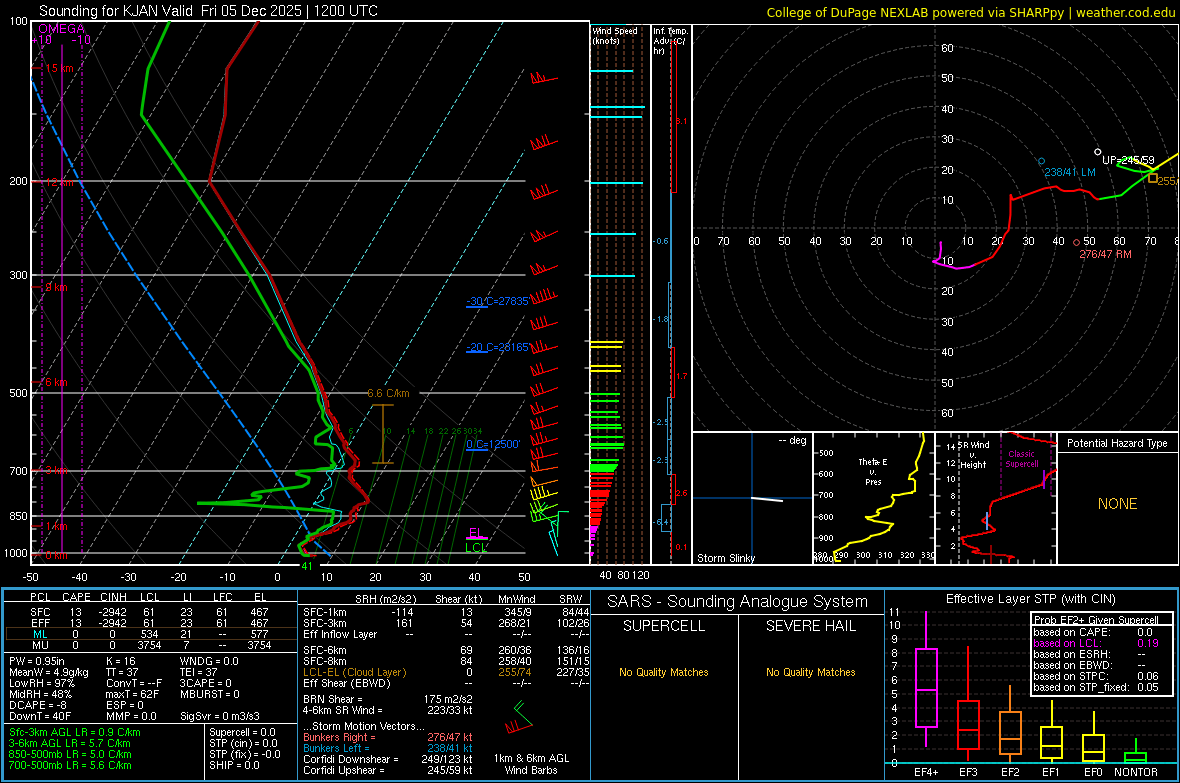Click the 'based on STPC:' probability row
The image size is (1180, 783).
click(x=1096, y=676)
